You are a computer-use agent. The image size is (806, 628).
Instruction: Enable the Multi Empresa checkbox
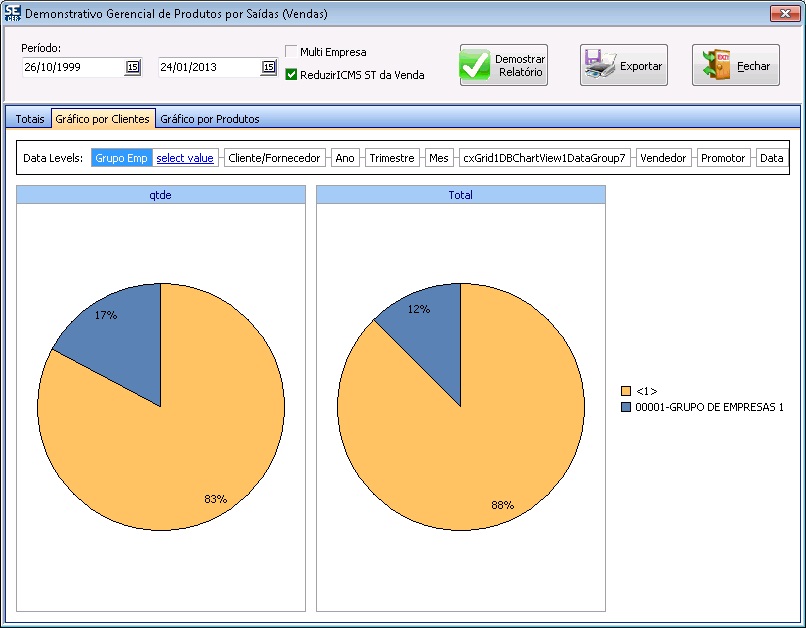tap(291, 52)
